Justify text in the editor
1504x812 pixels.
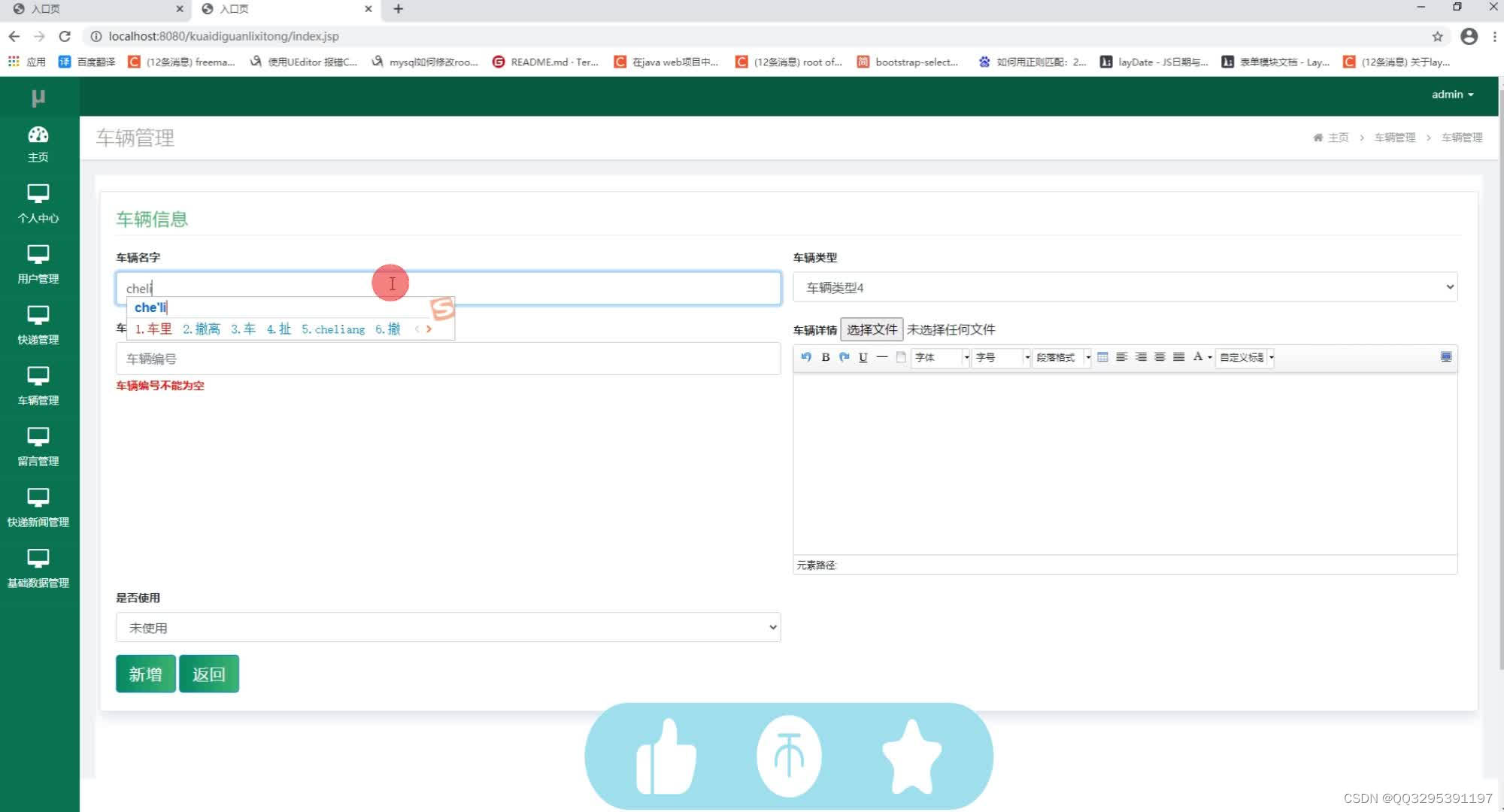[x=1178, y=357]
